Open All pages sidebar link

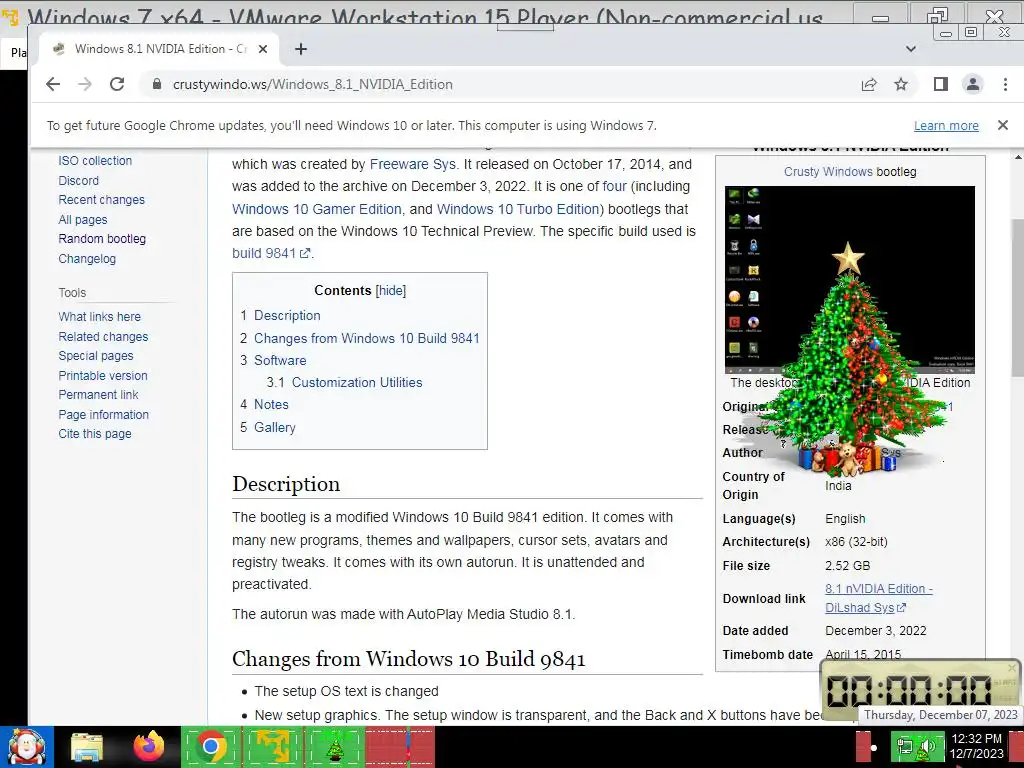pos(82,219)
